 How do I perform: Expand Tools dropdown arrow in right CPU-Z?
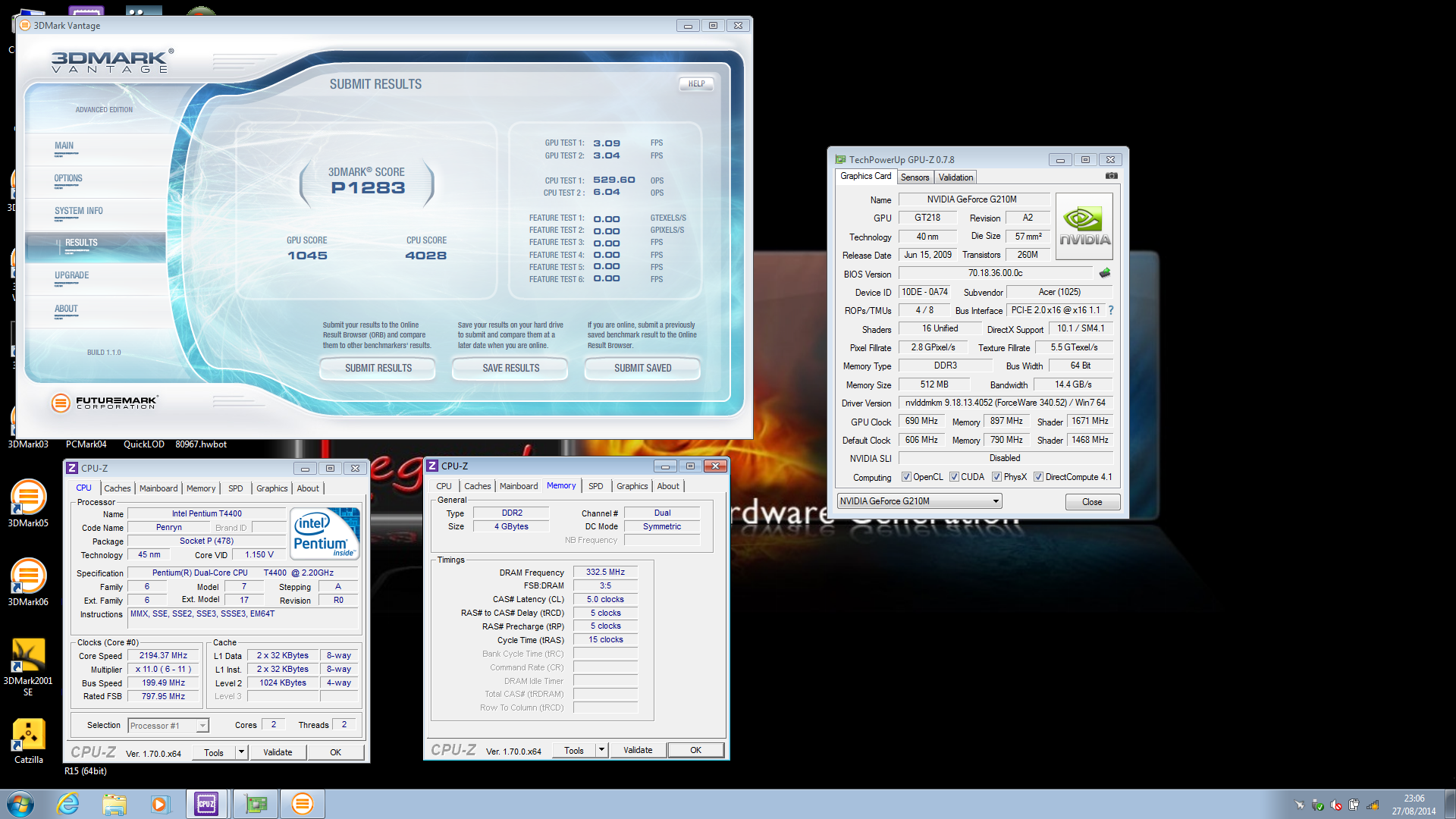coord(601,750)
